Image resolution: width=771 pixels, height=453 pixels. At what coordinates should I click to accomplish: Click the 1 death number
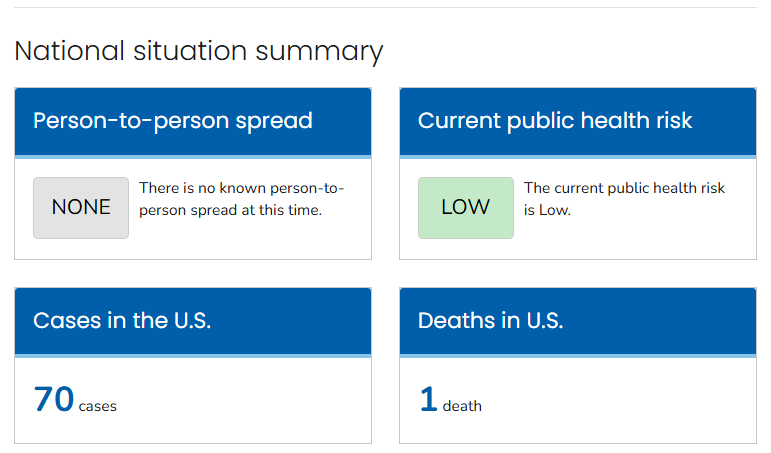(x=429, y=398)
